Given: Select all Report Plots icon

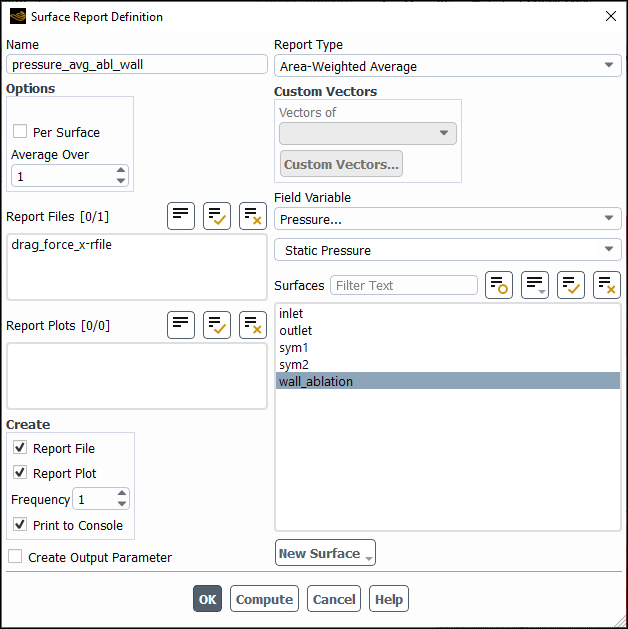Looking at the screenshot, I should (x=217, y=325).
